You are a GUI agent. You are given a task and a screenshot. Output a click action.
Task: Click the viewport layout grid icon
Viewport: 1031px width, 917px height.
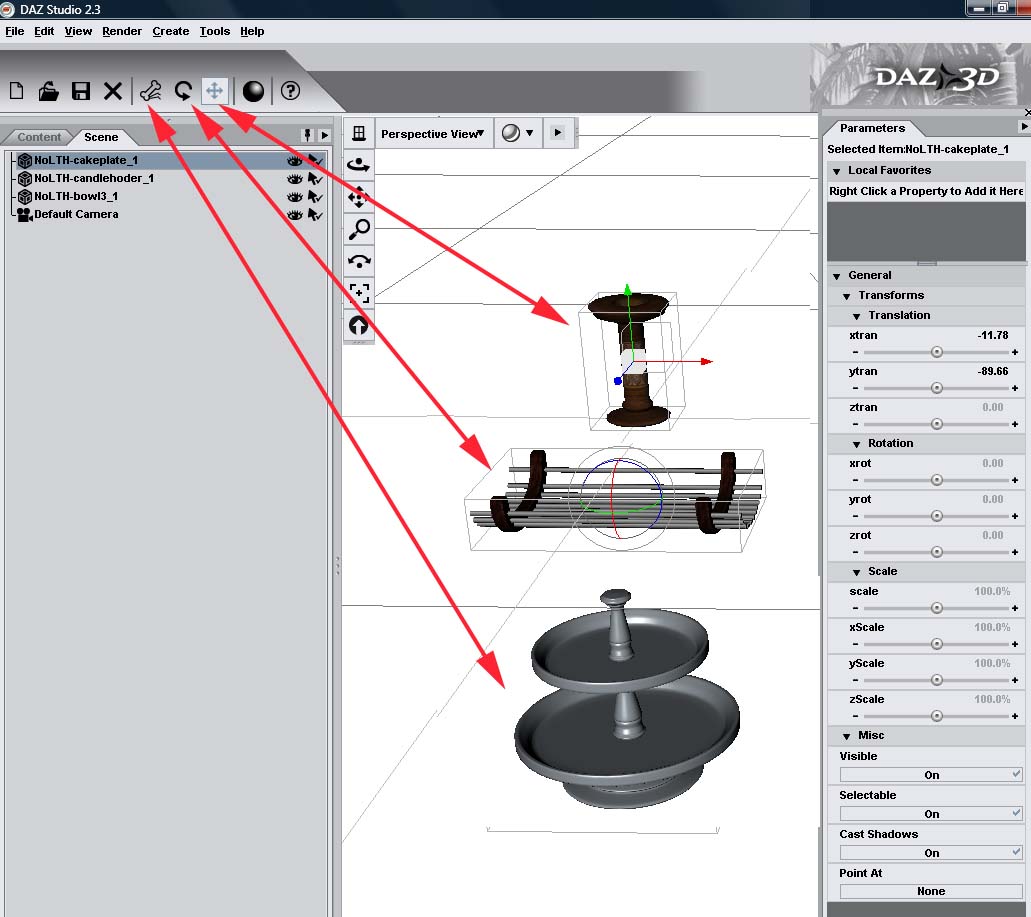tap(359, 133)
